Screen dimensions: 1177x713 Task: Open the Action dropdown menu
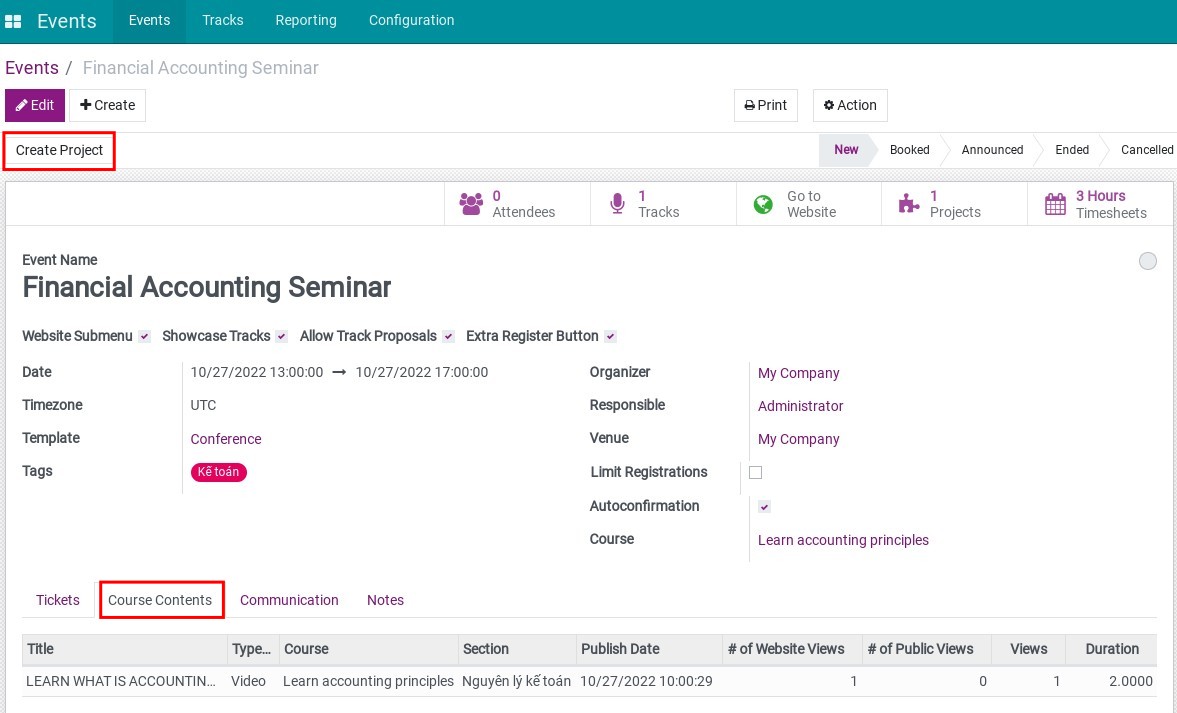click(850, 105)
